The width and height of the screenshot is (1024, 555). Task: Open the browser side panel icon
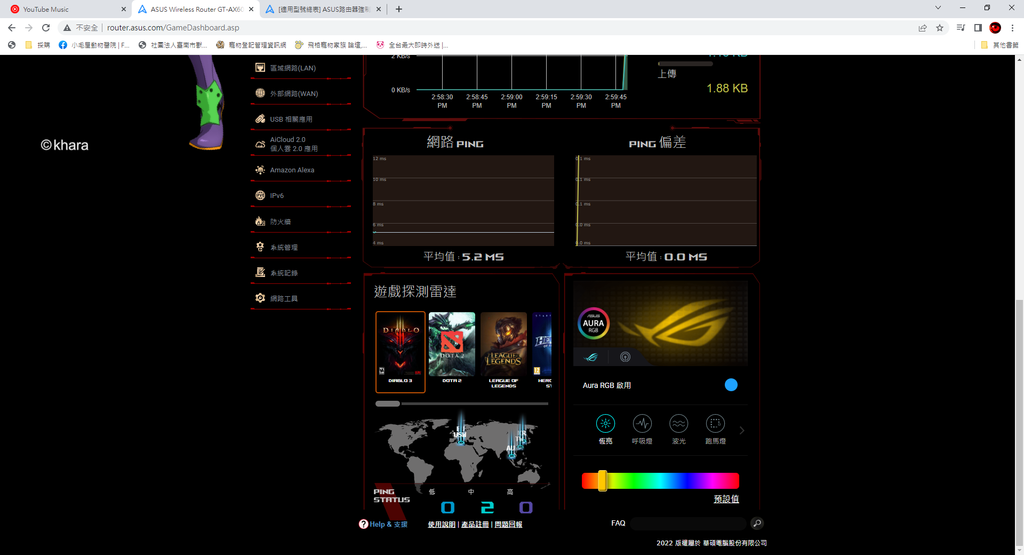(978, 27)
